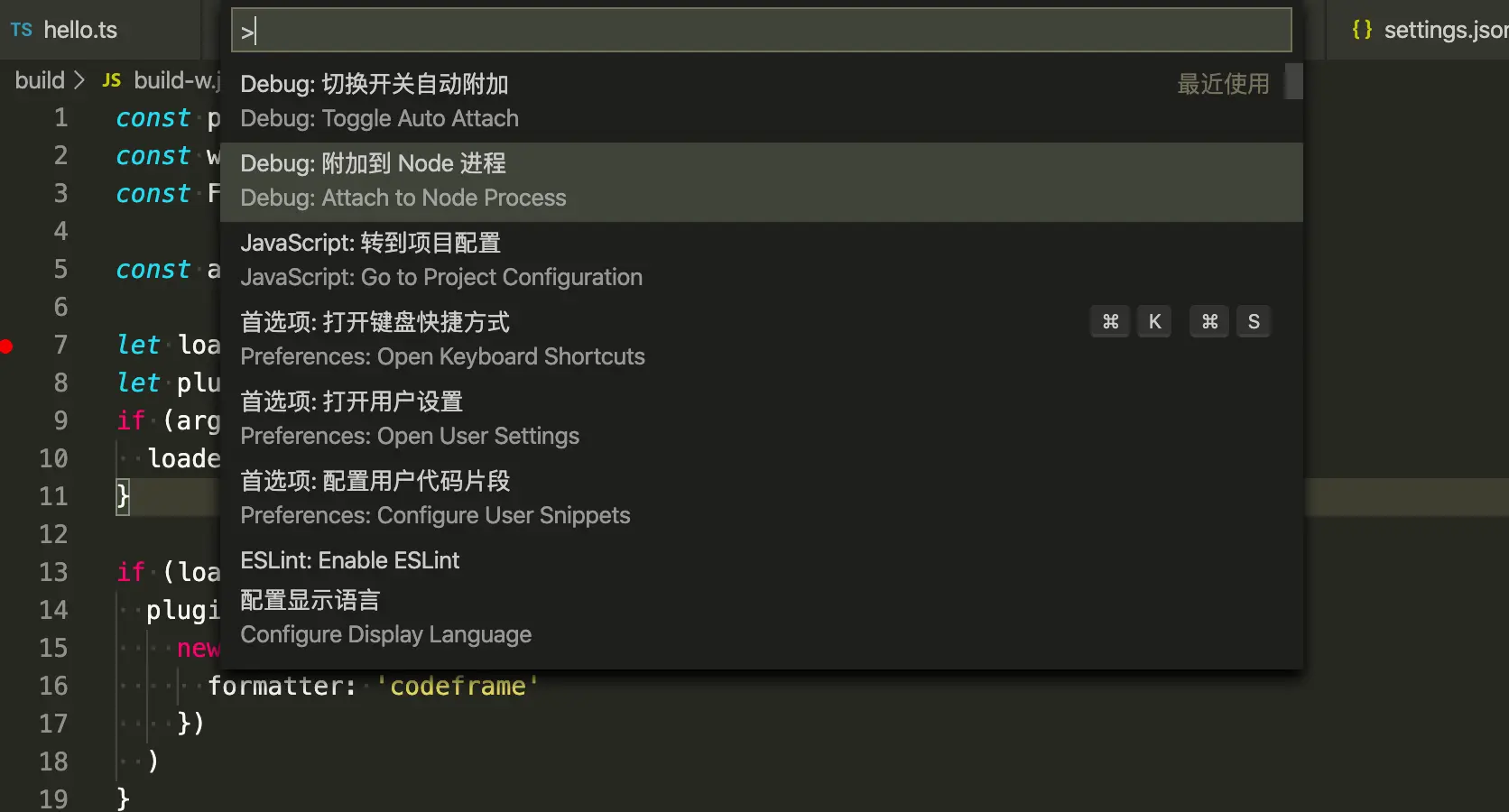Viewport: 1509px width, 812px height.
Task: Run ESLint: Enable ESLint command
Action: pos(761,560)
